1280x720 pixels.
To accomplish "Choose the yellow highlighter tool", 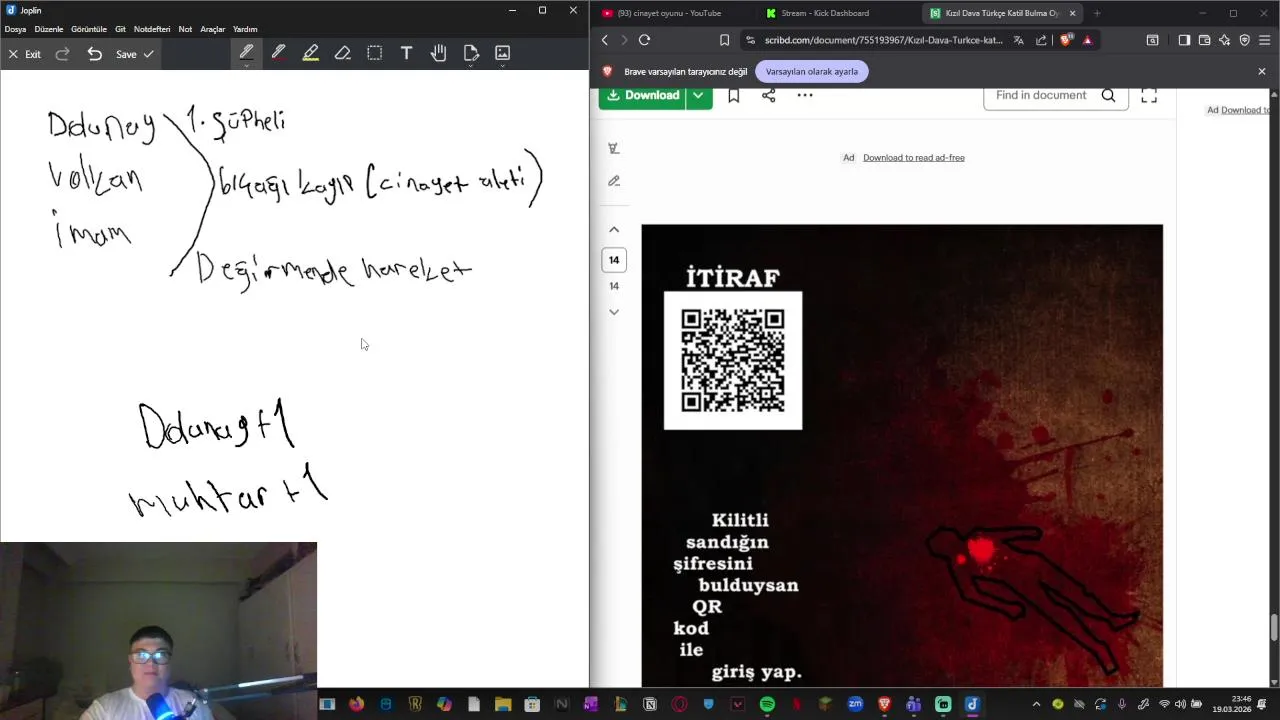I will click(x=311, y=53).
